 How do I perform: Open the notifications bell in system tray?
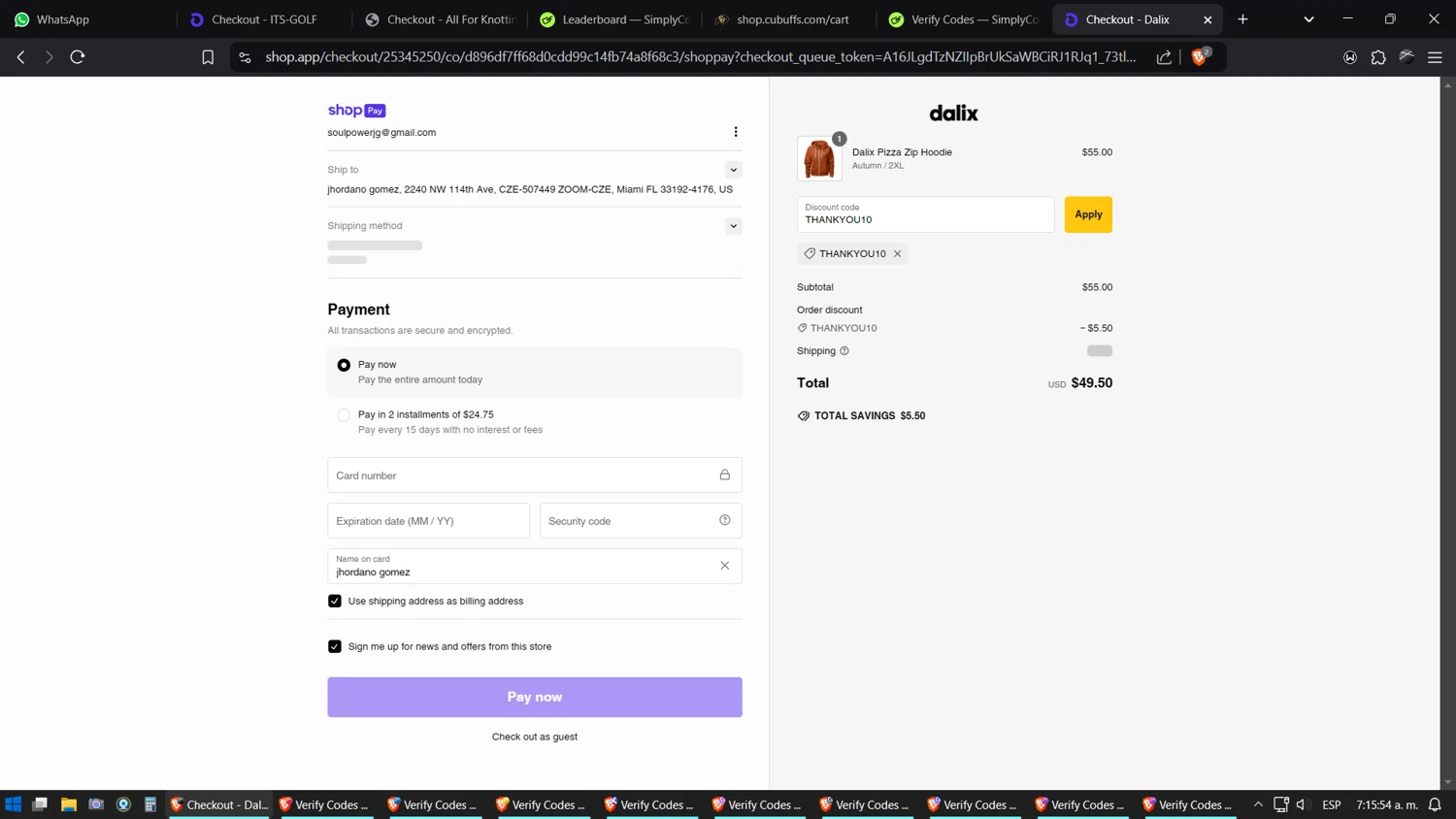pos(1435,804)
